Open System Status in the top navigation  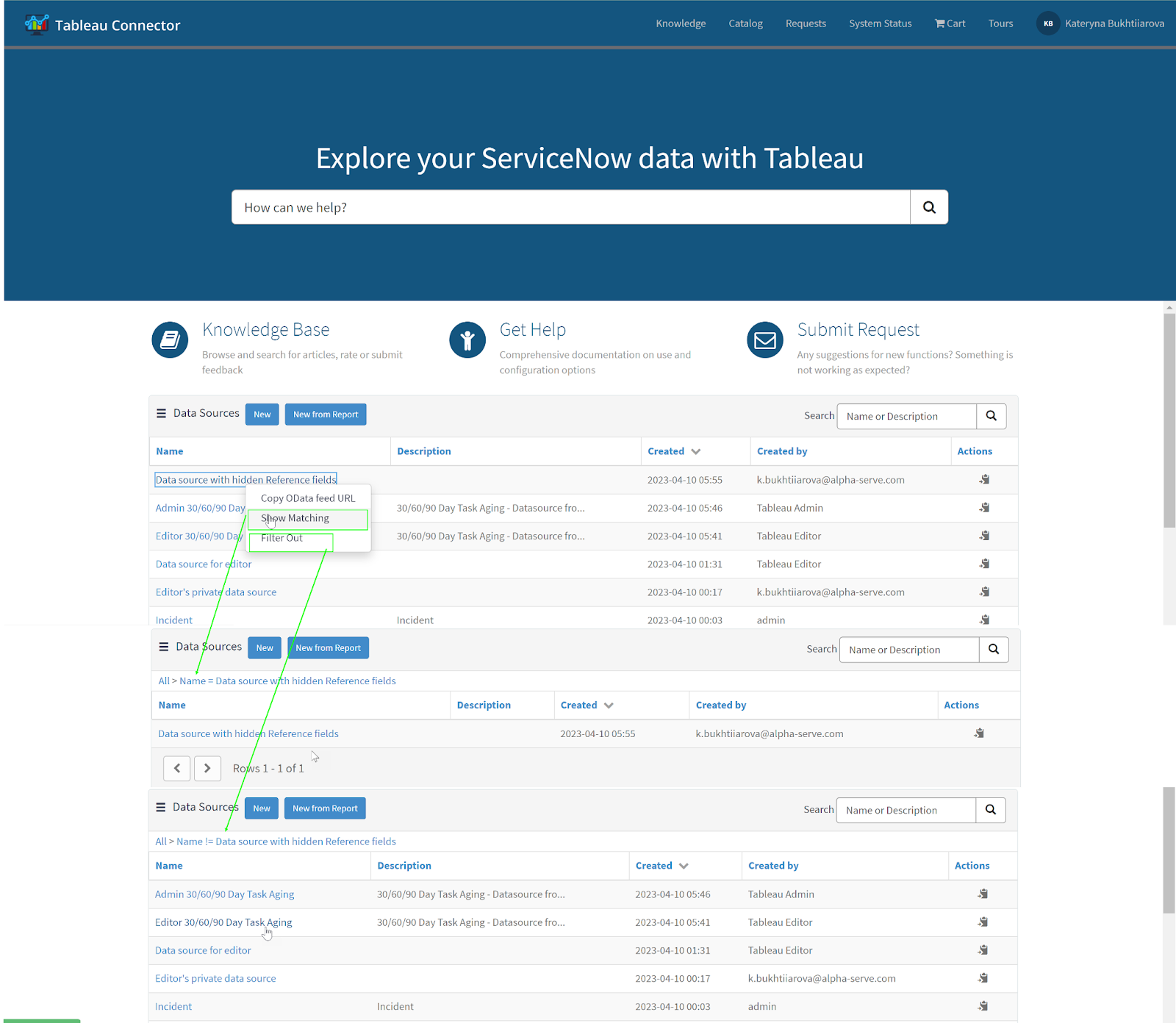click(x=880, y=24)
